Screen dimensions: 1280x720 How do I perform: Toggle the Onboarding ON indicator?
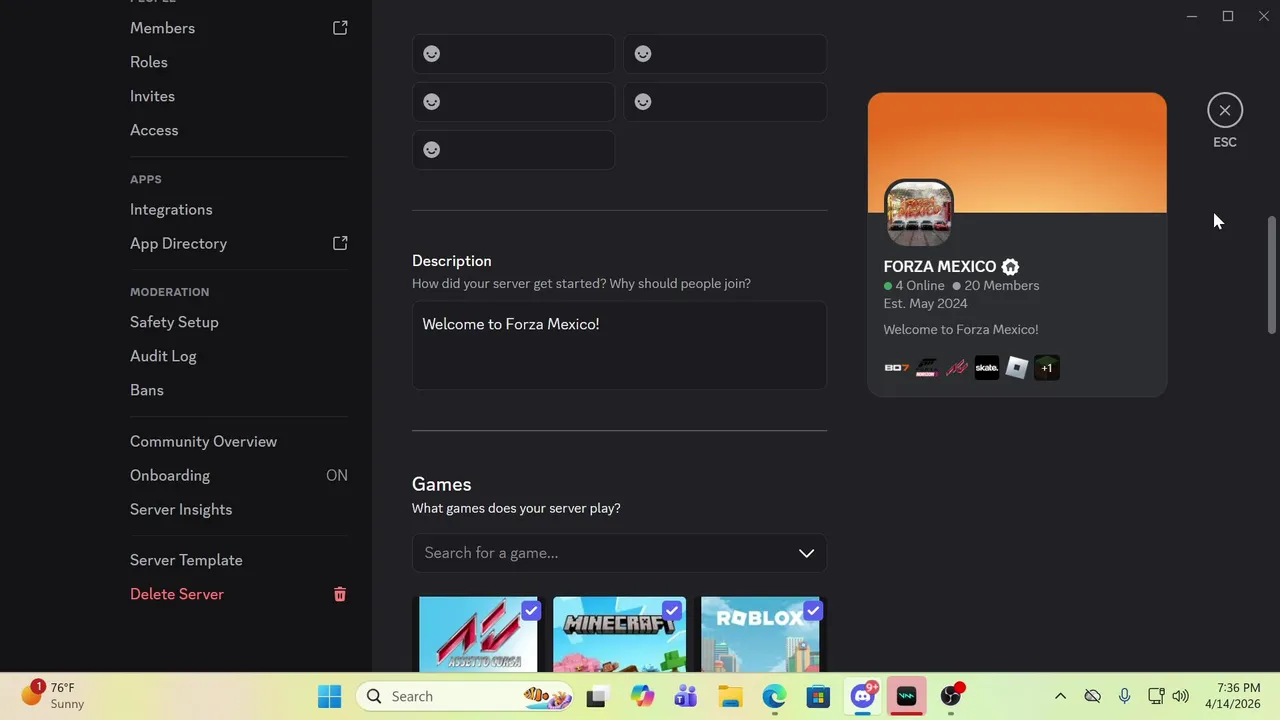pos(337,476)
